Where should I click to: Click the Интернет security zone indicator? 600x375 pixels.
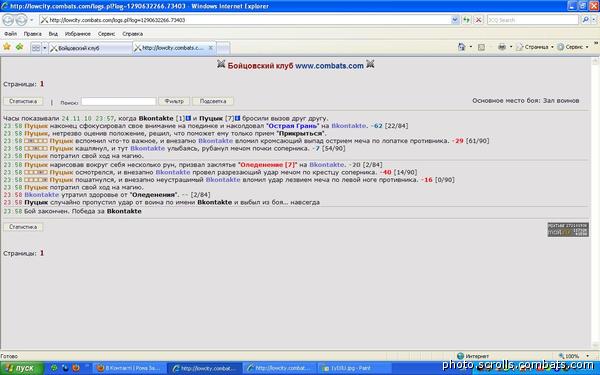[473, 356]
